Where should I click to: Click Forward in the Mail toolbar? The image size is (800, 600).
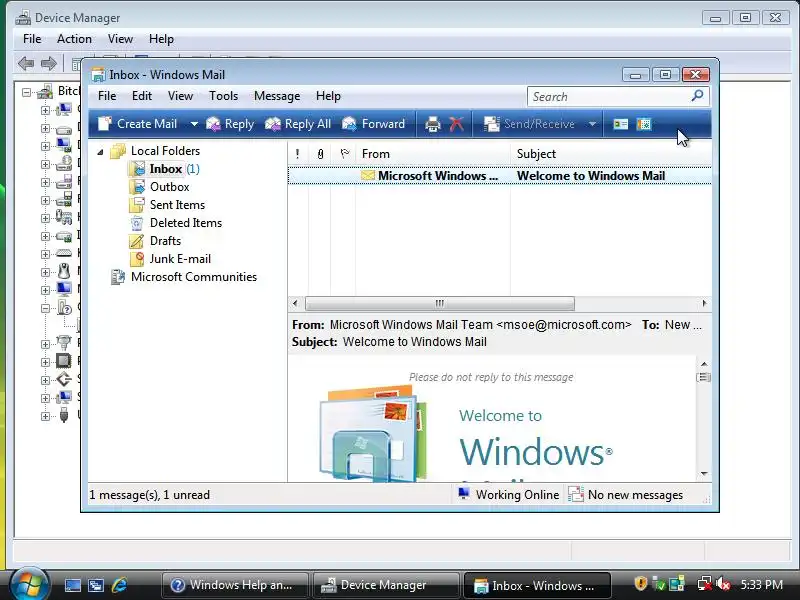tap(373, 124)
